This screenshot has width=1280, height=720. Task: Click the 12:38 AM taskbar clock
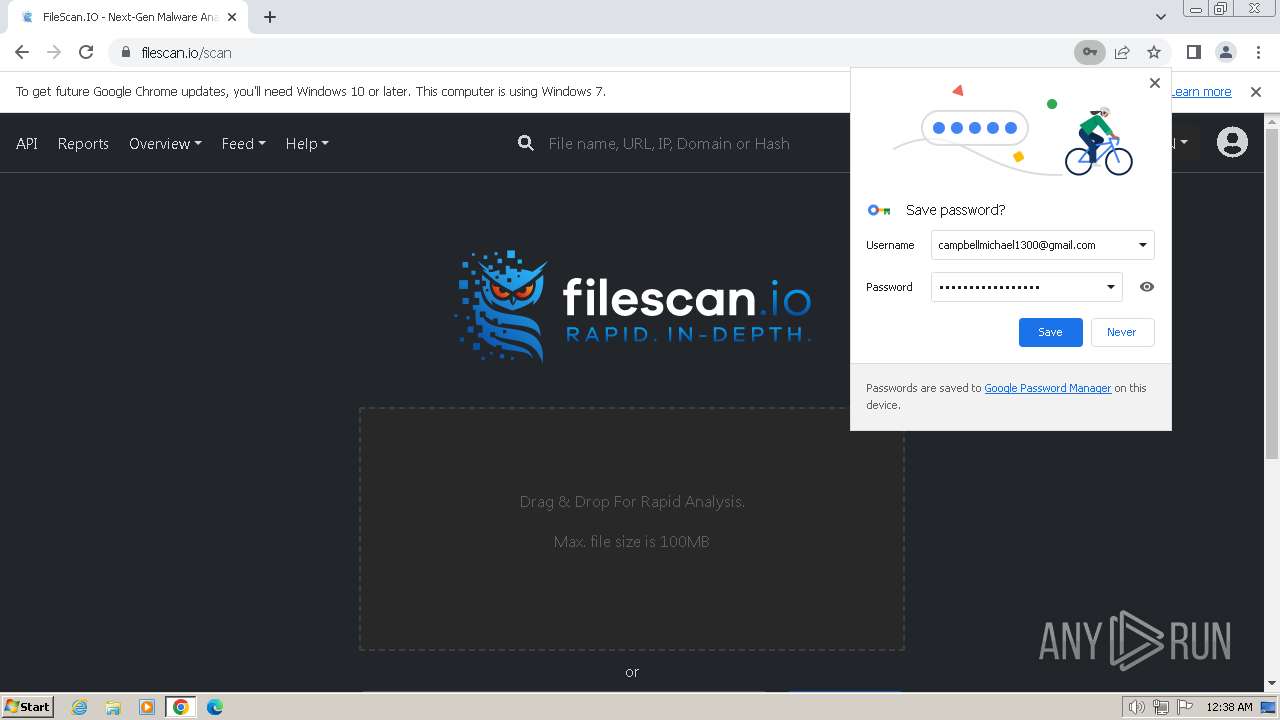click(x=1229, y=707)
